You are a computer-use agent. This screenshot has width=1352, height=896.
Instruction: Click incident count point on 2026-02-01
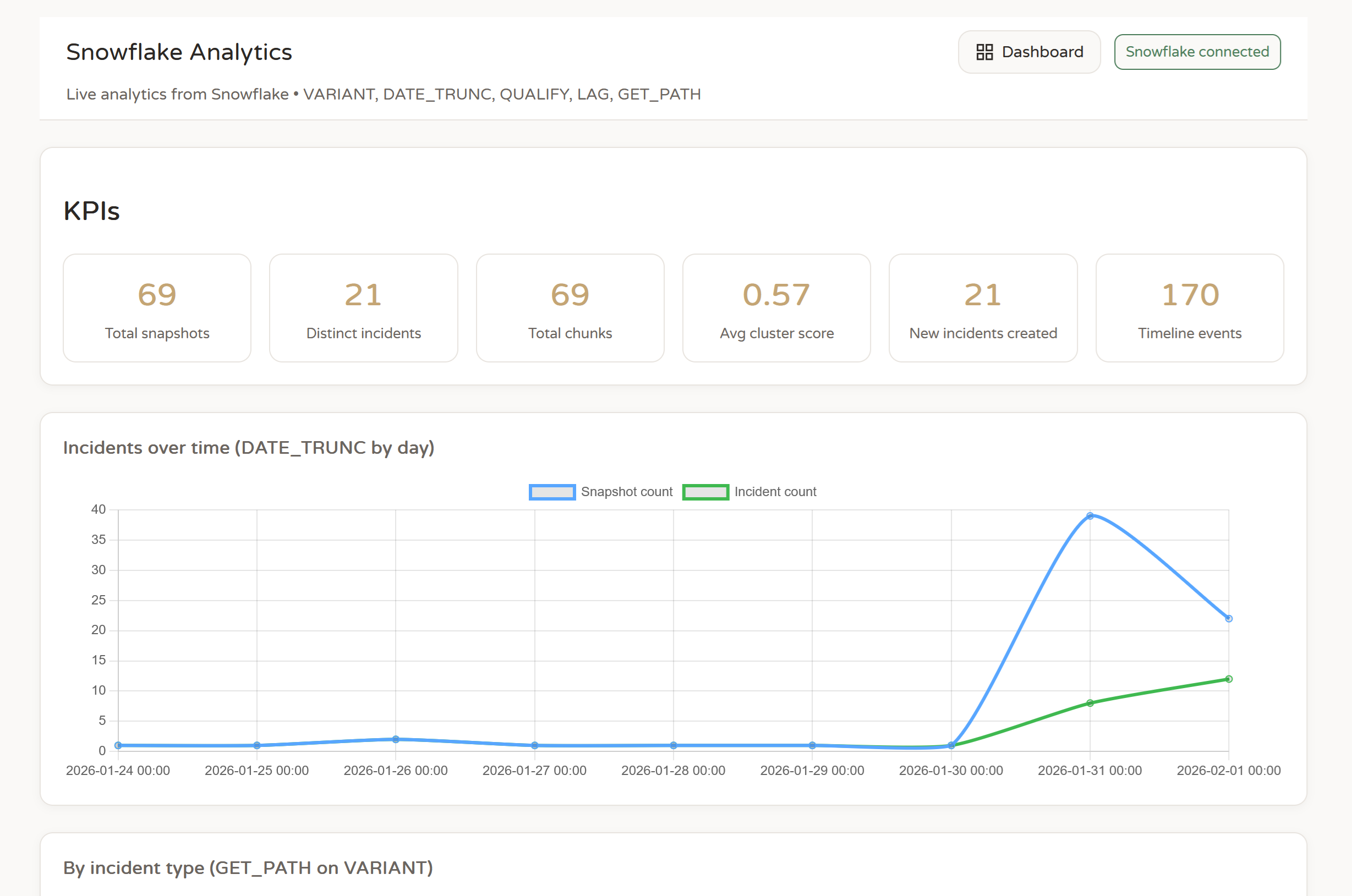click(x=1229, y=679)
